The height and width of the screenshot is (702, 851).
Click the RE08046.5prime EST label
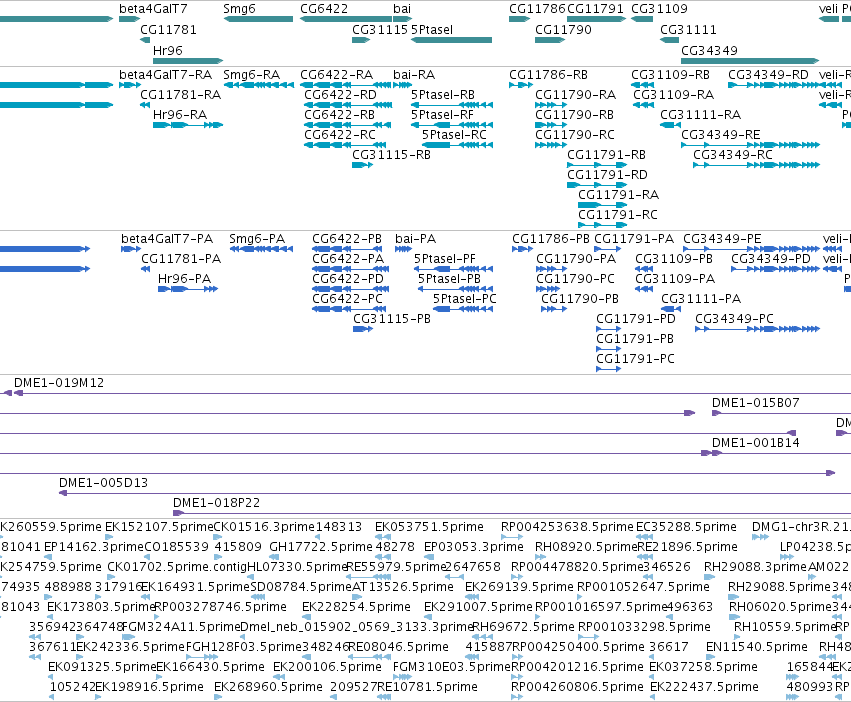point(398,647)
